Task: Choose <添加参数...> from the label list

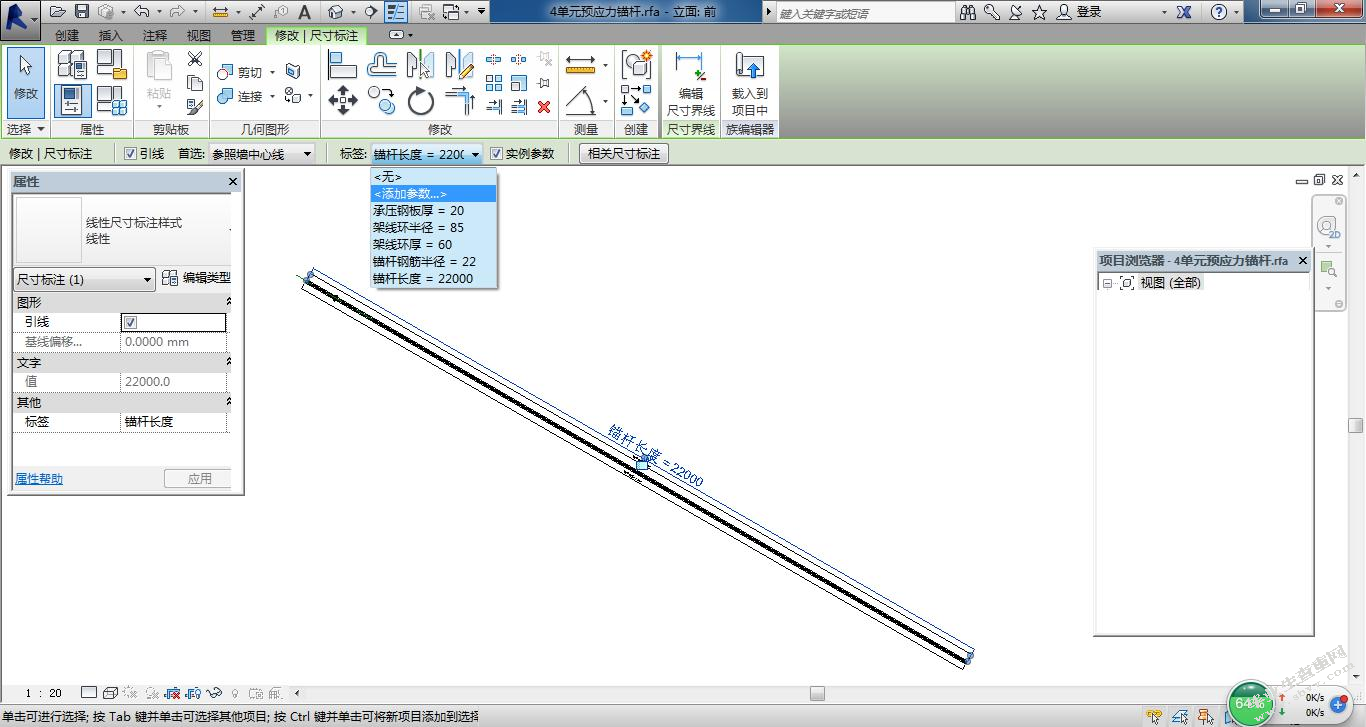Action: [433, 194]
